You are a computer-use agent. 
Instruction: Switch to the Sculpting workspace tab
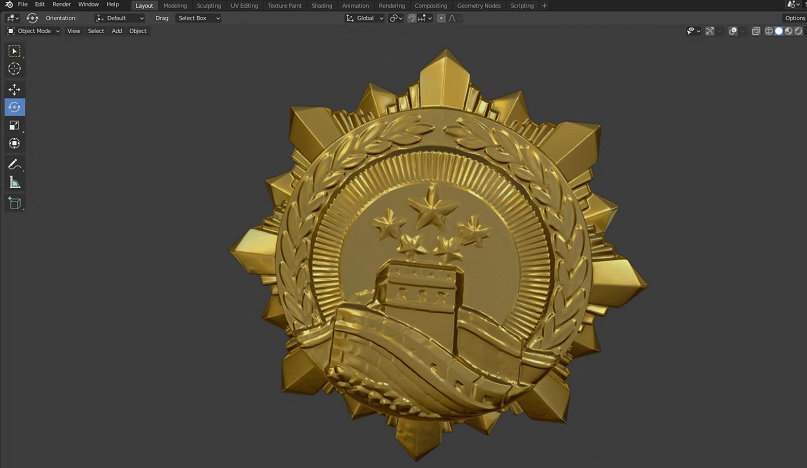click(208, 6)
